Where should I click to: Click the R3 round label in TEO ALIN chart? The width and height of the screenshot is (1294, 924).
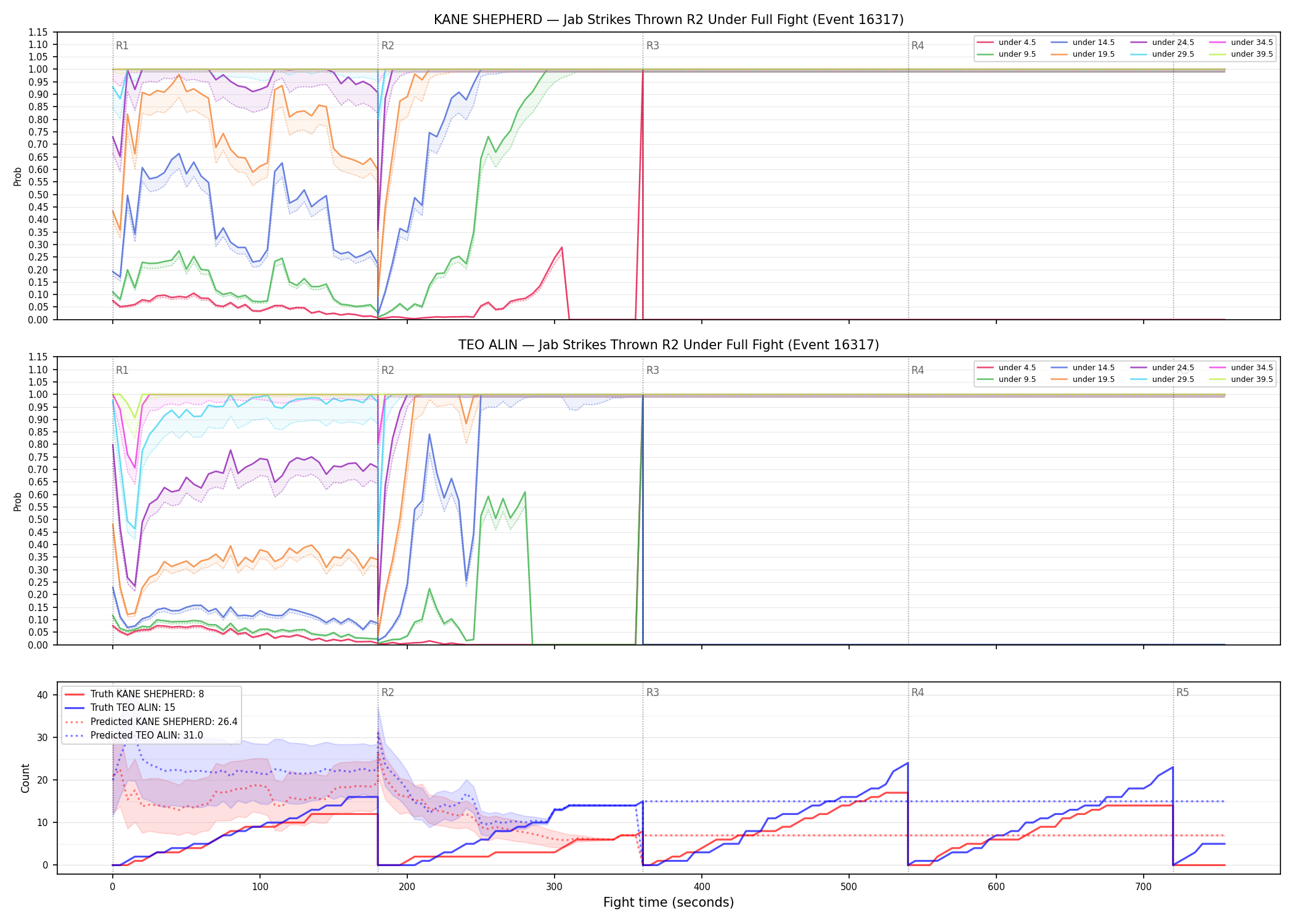click(653, 370)
